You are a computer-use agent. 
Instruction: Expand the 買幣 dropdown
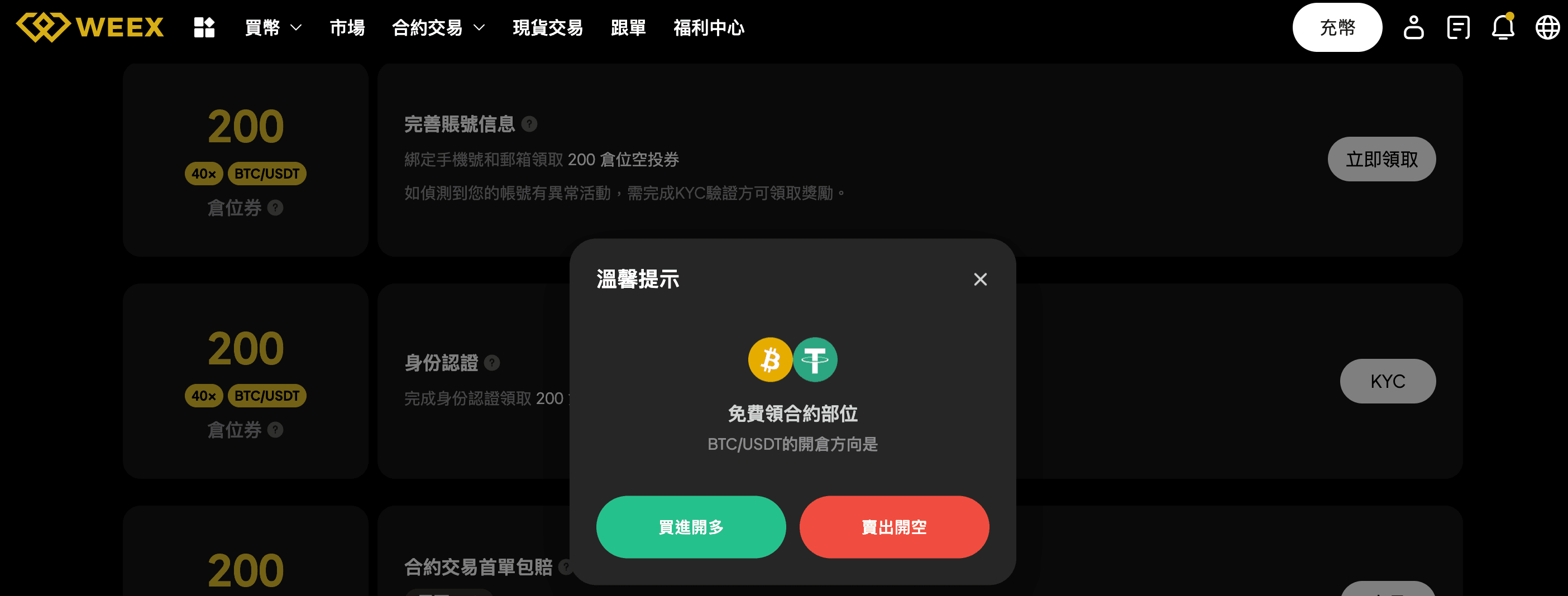273,27
